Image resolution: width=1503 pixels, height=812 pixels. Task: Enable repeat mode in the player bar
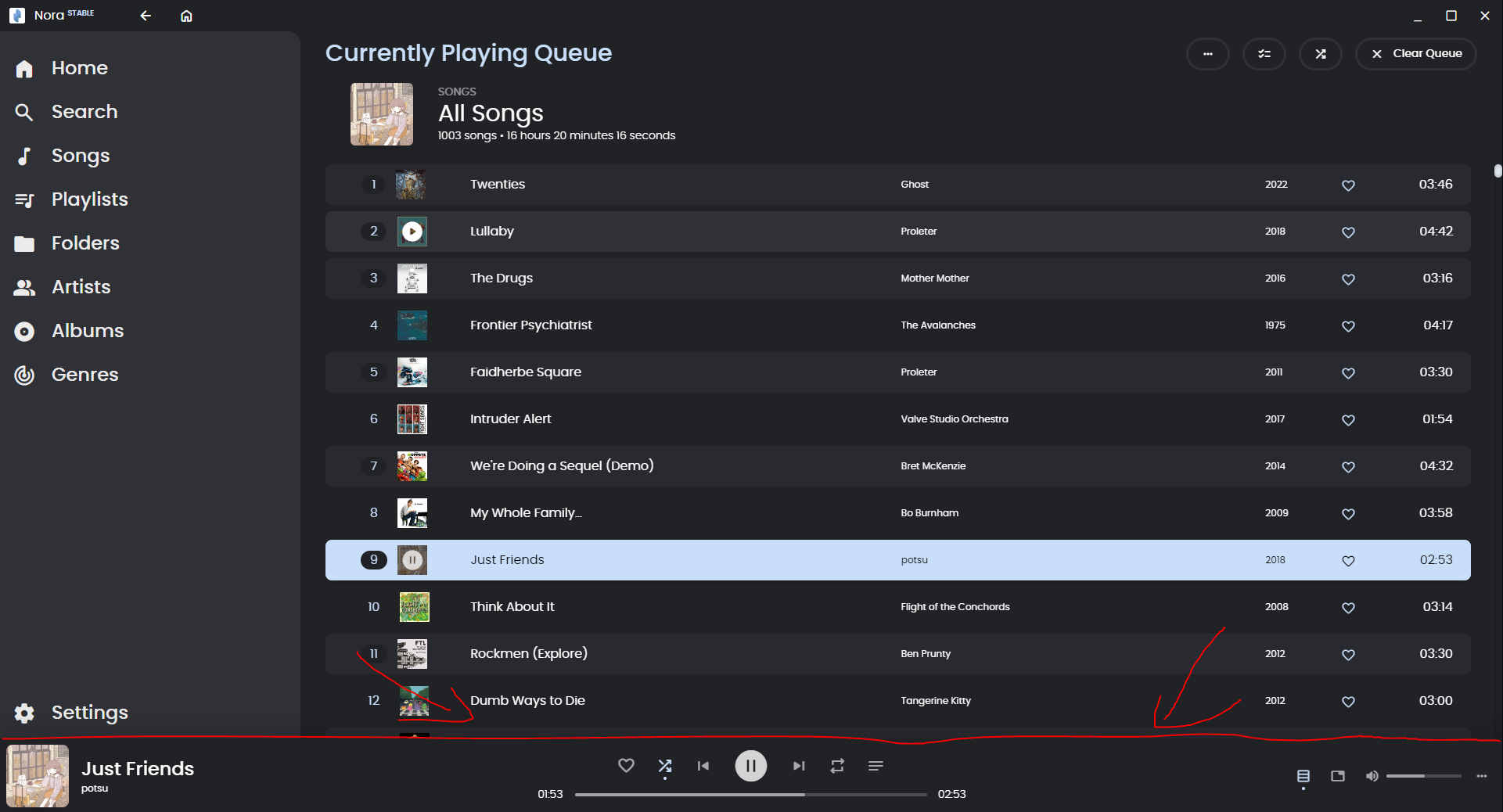click(x=836, y=766)
